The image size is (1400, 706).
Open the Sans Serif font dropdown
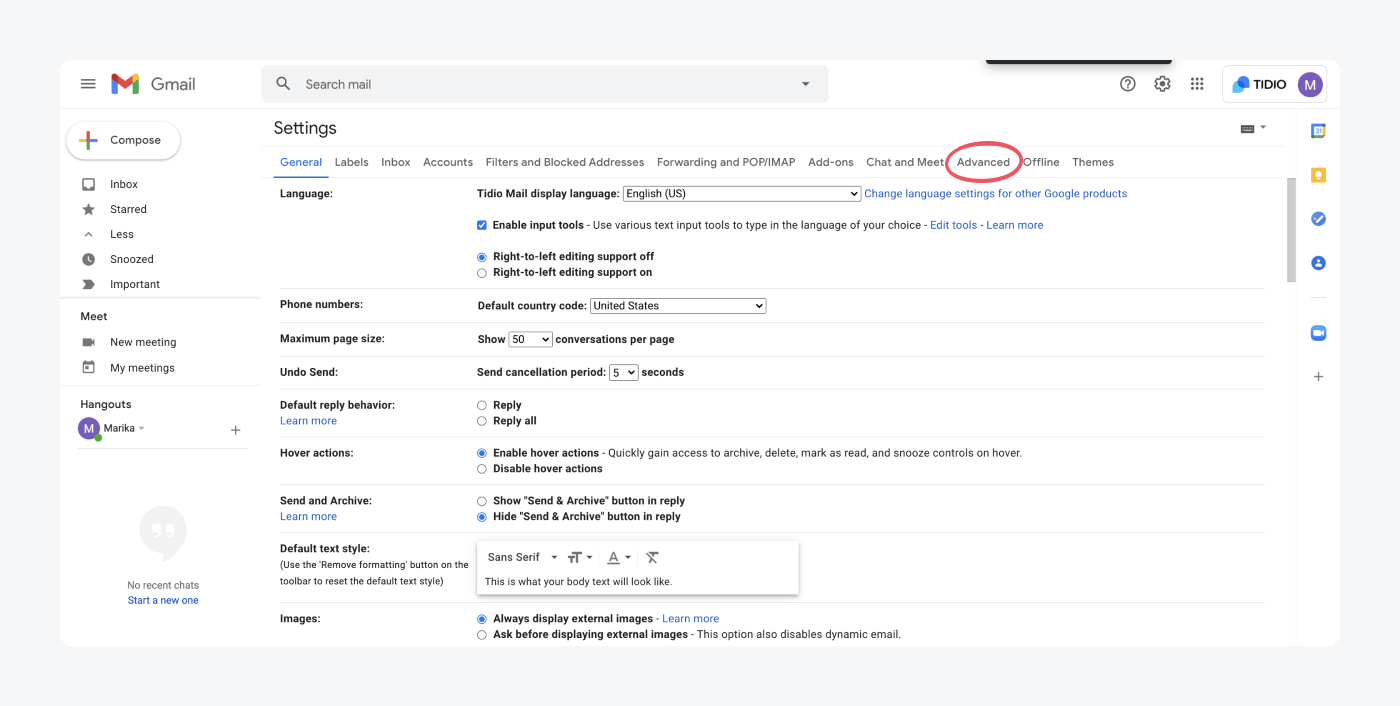tap(519, 557)
